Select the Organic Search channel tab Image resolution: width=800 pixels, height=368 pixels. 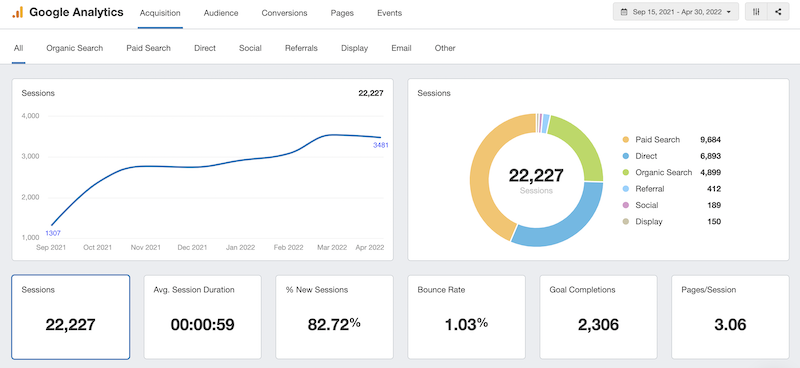click(x=74, y=48)
